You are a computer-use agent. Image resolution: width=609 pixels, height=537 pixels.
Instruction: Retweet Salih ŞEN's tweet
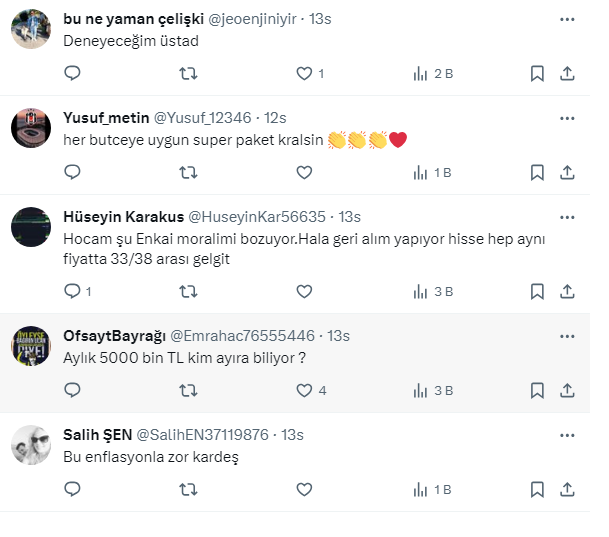[x=187, y=489]
